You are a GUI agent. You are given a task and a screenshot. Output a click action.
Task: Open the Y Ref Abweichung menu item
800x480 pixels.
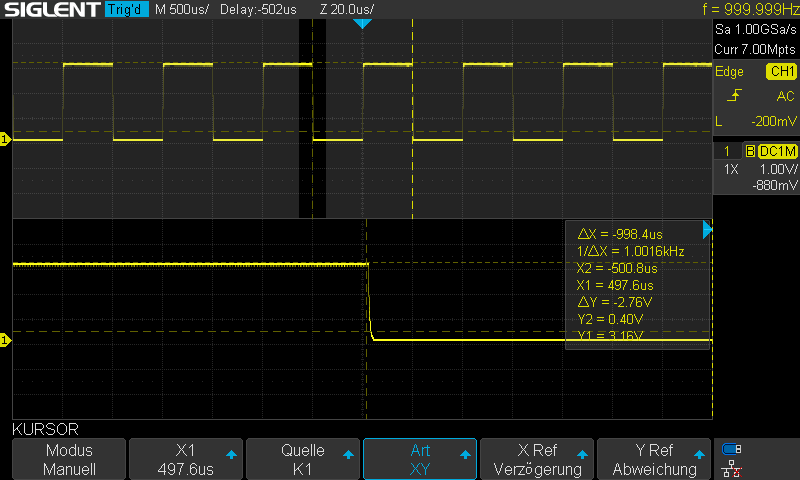click(654, 460)
